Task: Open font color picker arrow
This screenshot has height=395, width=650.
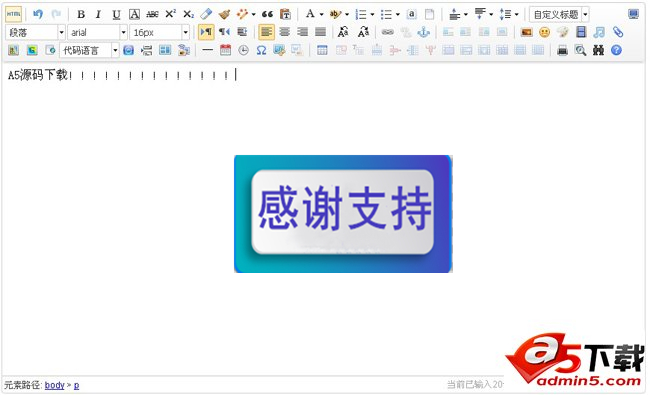Action: 321,15
